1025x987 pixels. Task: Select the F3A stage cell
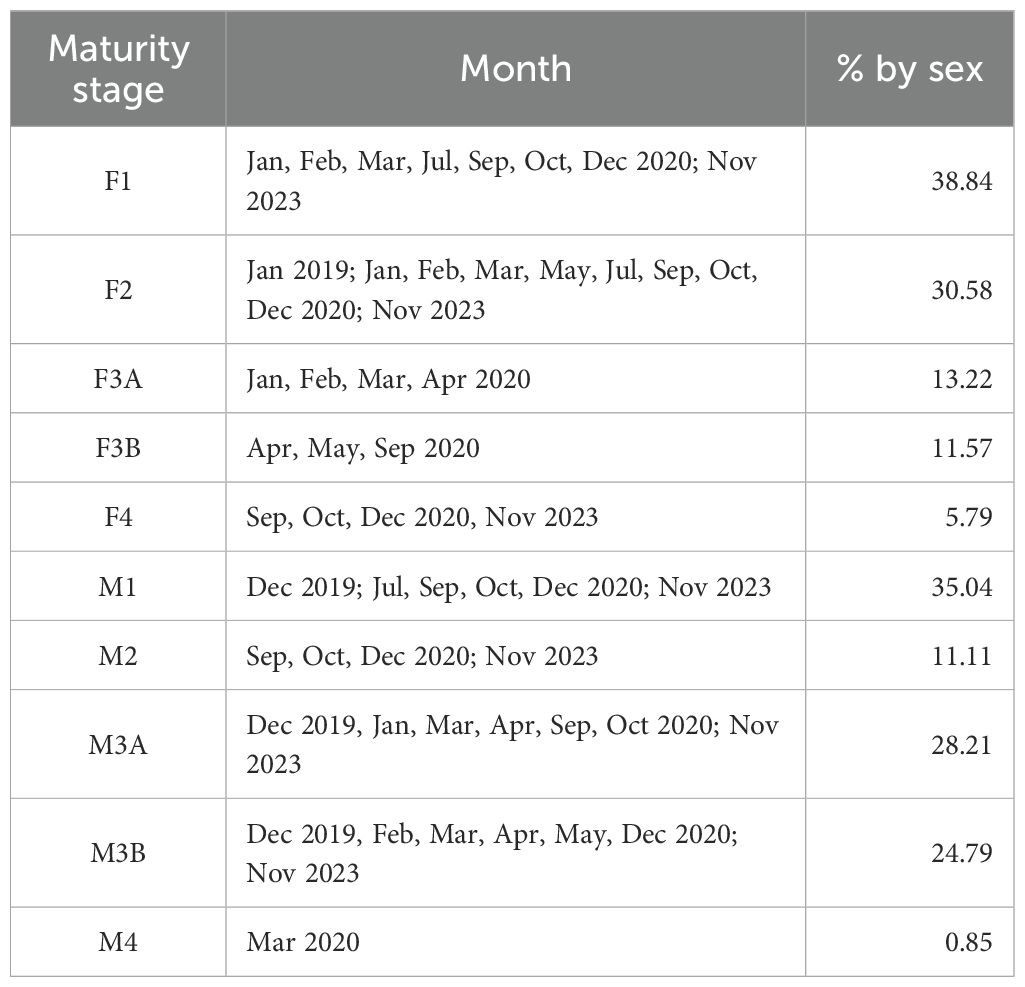coord(118,379)
